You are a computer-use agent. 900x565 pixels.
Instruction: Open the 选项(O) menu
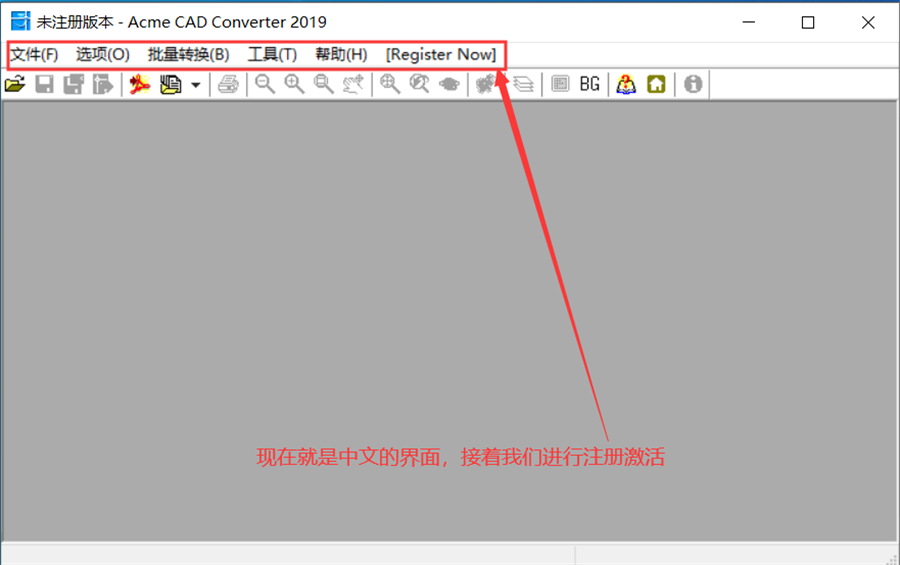click(x=103, y=55)
